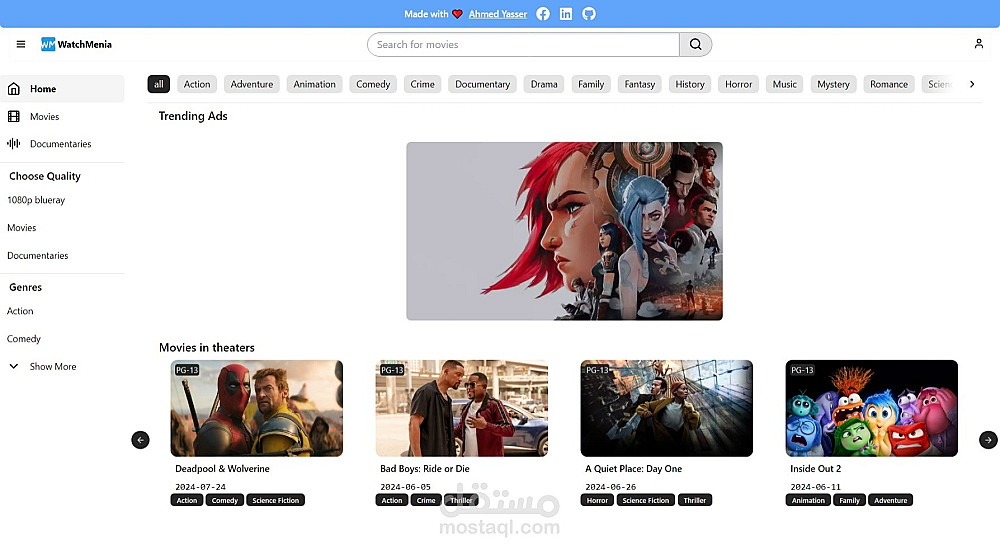The height and width of the screenshot is (549, 1000).
Task: Open the Inside Out 2 poster
Action: (x=872, y=408)
